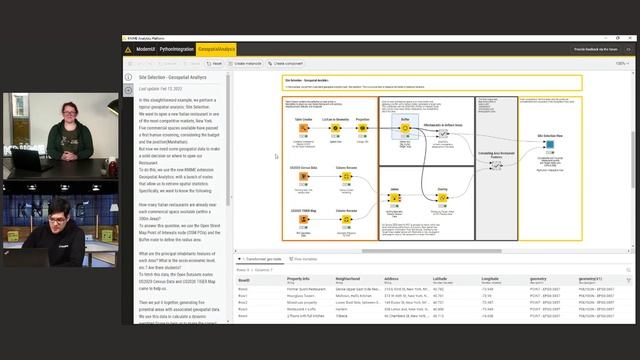The image size is (640, 360).
Task: Select the Lat/Lon to Geometry node
Action: [336, 128]
